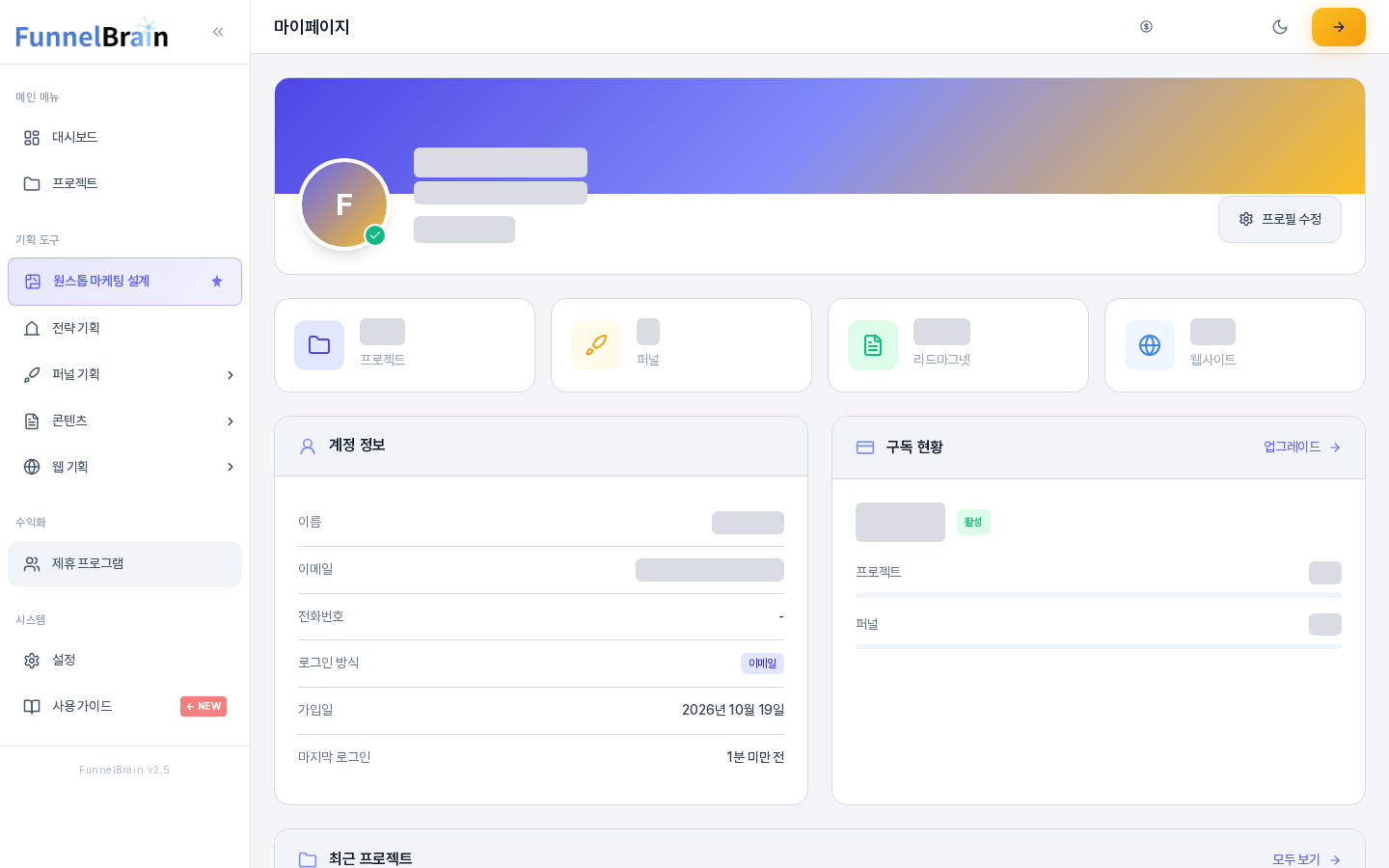Click the 마이페이지 page title

pyautogui.click(x=312, y=27)
